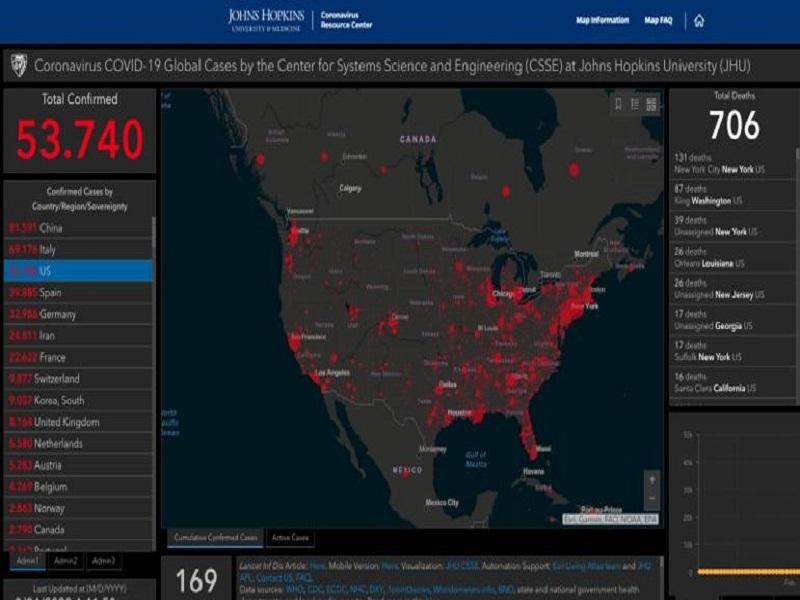This screenshot has height=600, width=800.
Task: Select the highlighted US row
Action: [x=78, y=271]
